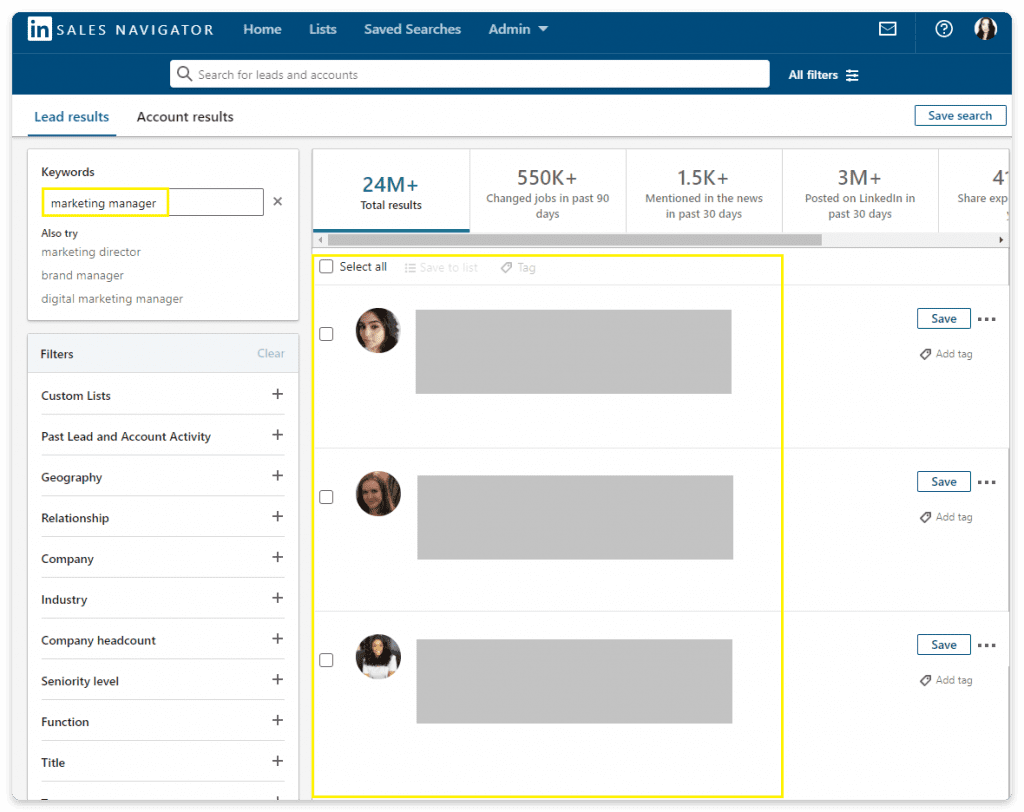Open Saved Searches in the top menu
The width and height of the screenshot is (1024, 812).
point(412,29)
